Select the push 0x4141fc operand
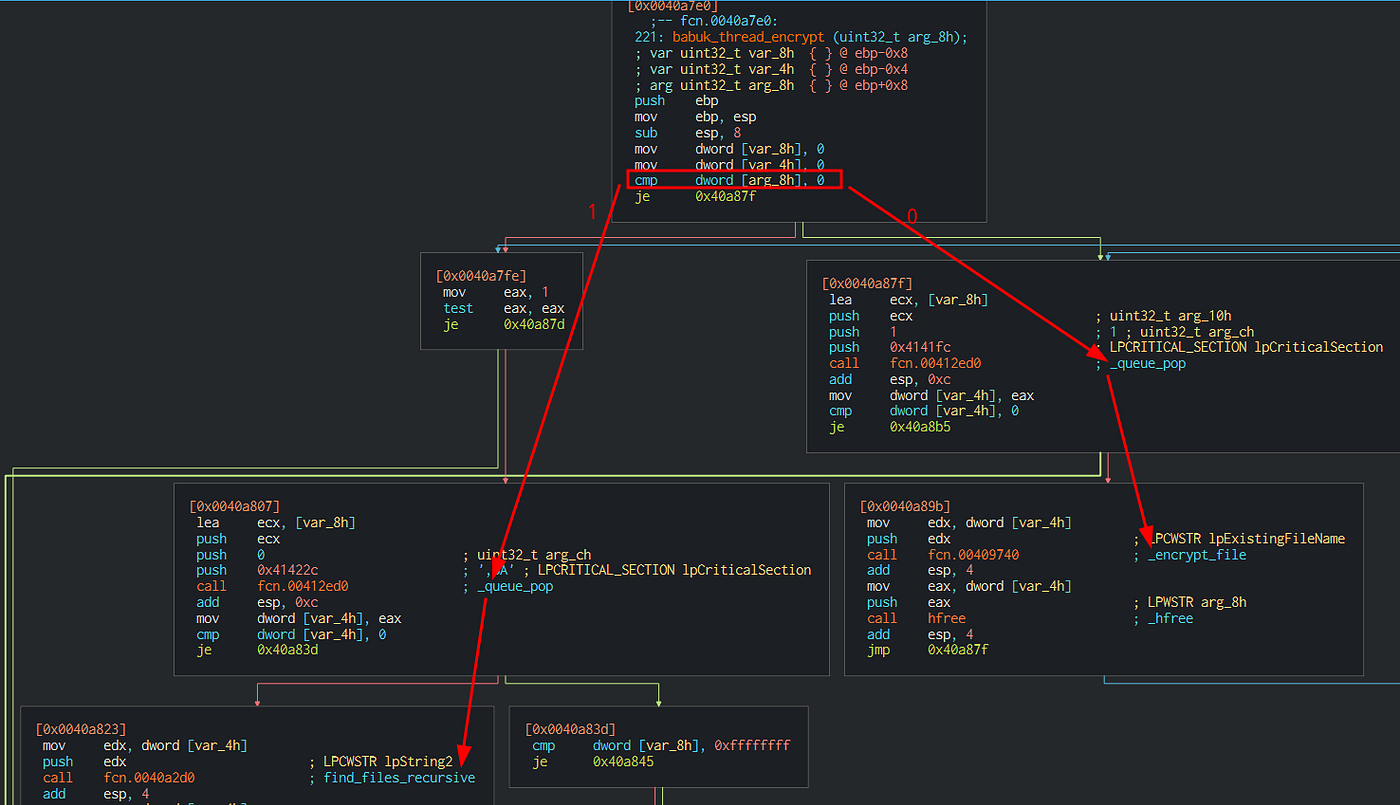The height and width of the screenshot is (805, 1400). [x=922, y=347]
